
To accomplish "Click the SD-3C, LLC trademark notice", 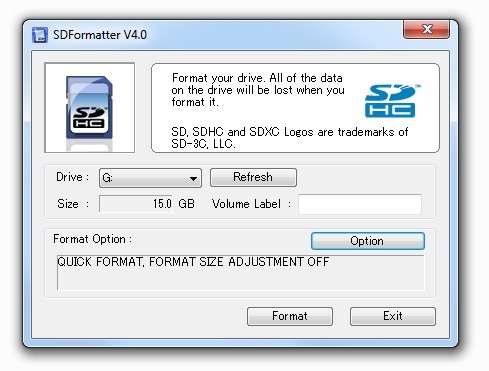I will tap(289, 138).
